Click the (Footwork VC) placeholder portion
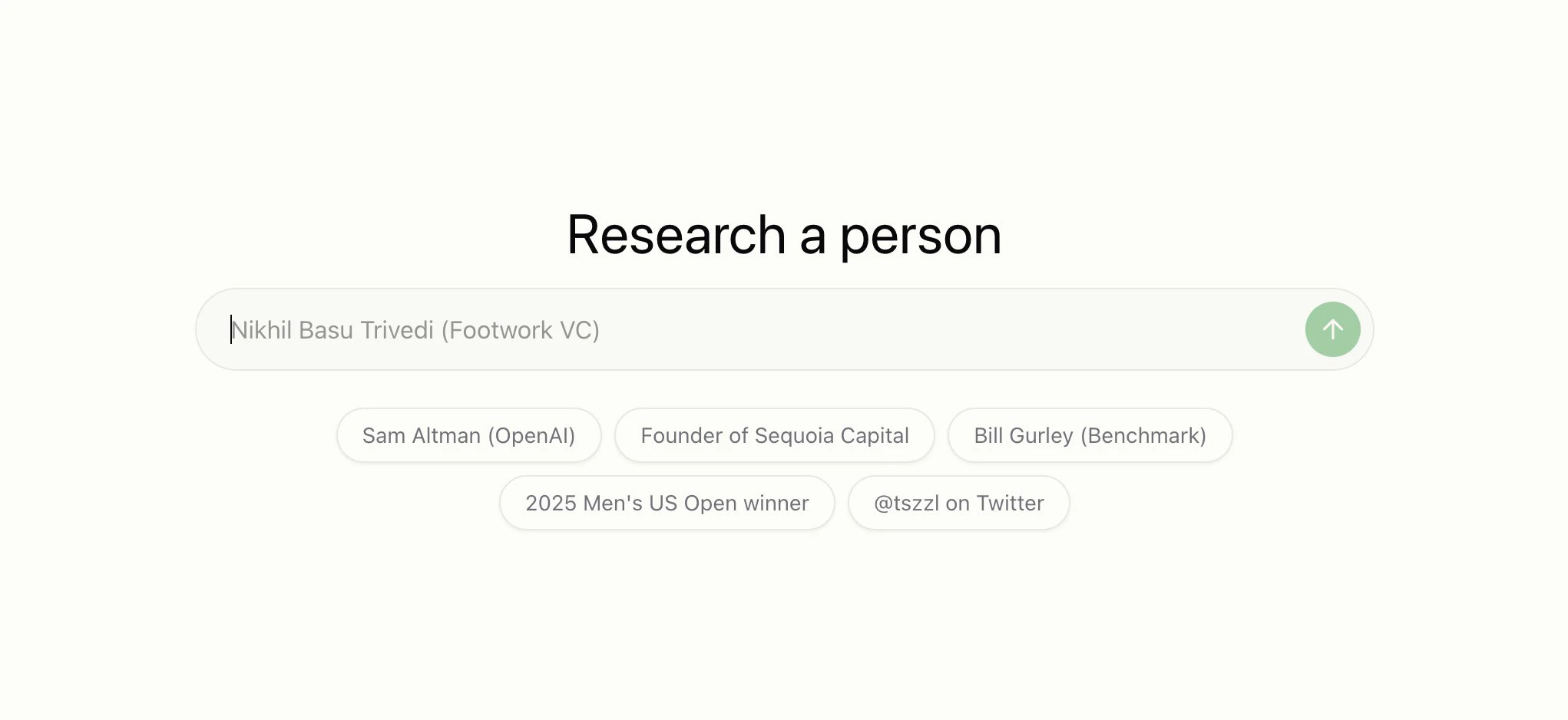This screenshot has height=720, width=1568. 521,330
